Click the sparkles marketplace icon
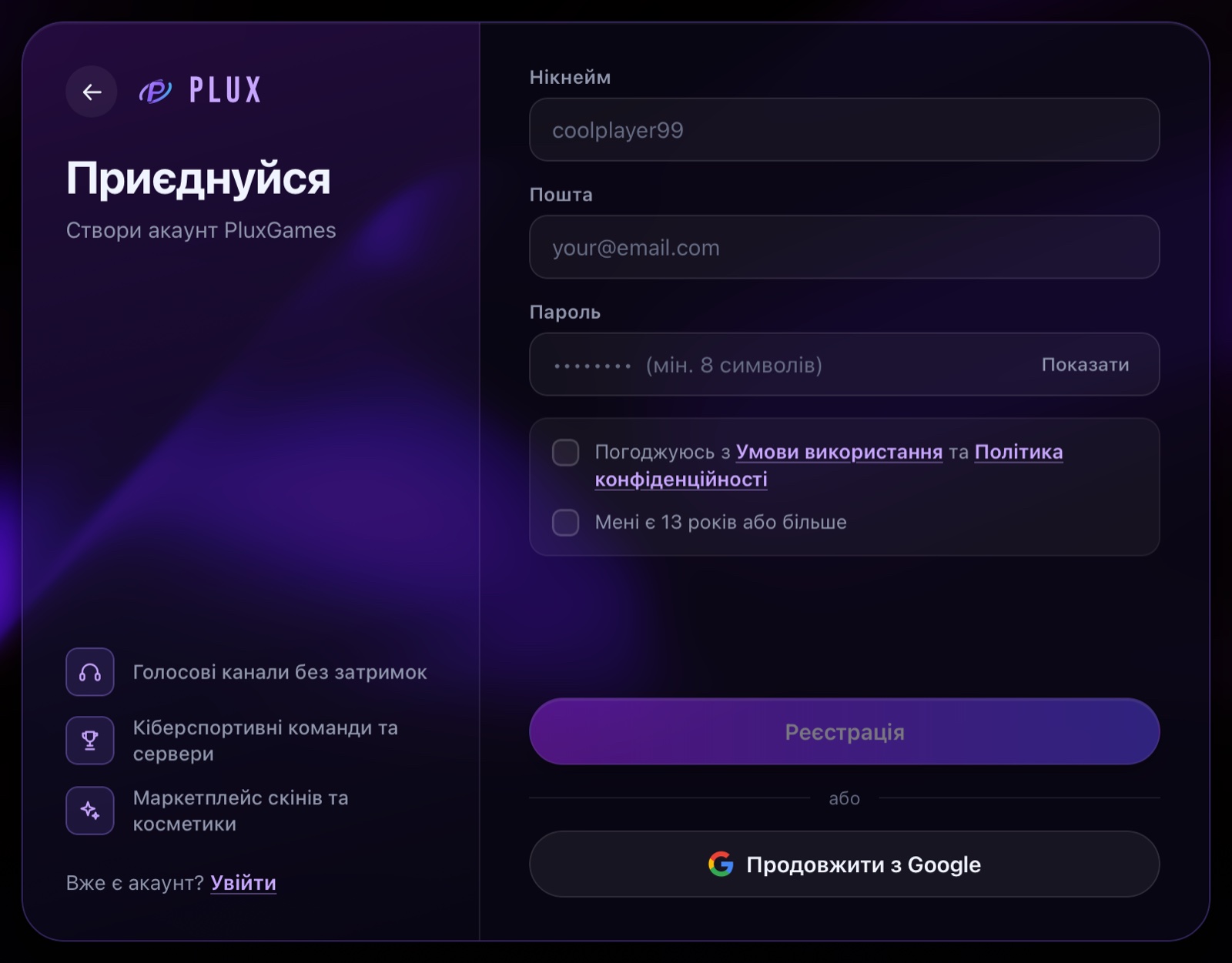 pos(90,811)
